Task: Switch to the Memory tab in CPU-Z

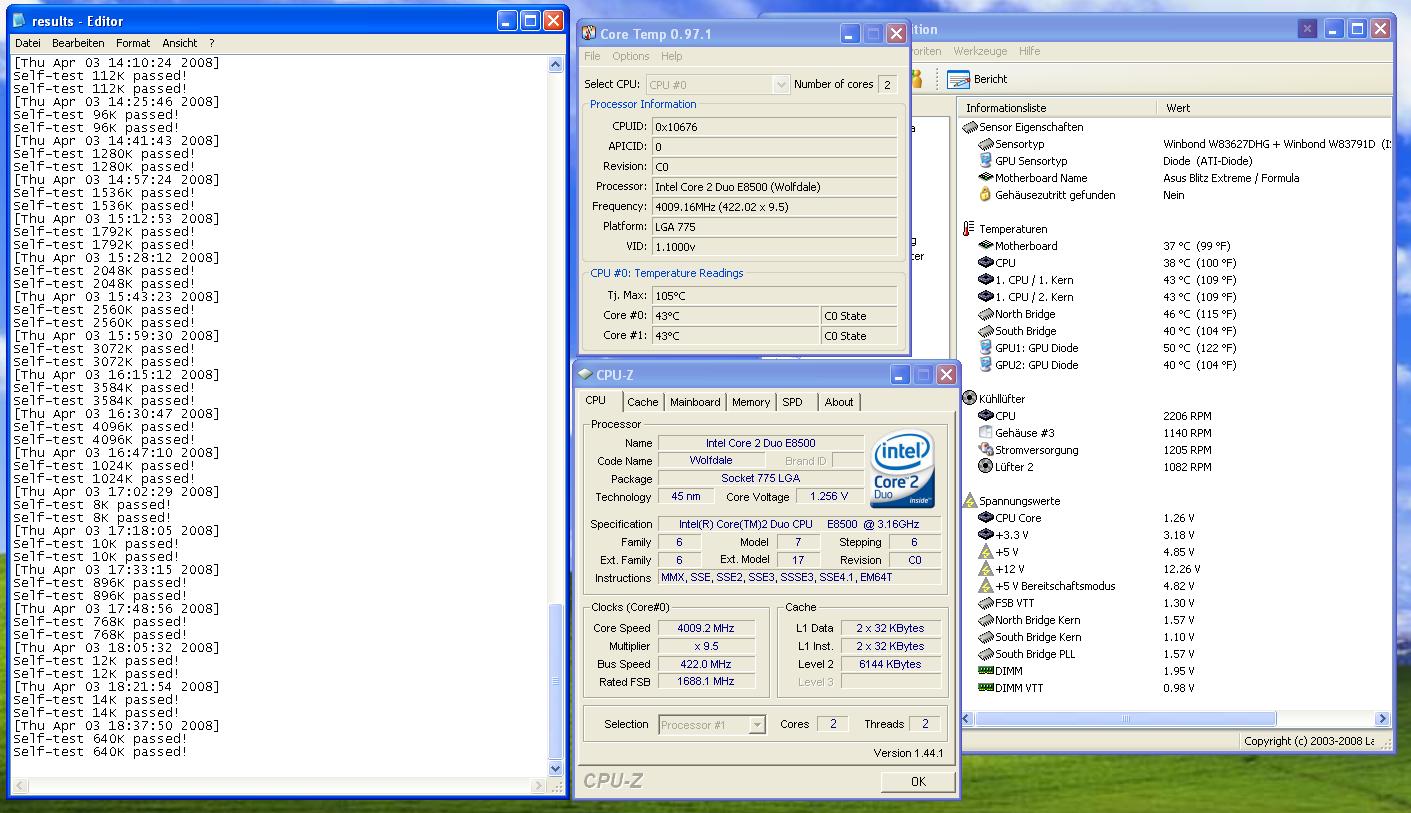Action: pyautogui.click(x=751, y=402)
